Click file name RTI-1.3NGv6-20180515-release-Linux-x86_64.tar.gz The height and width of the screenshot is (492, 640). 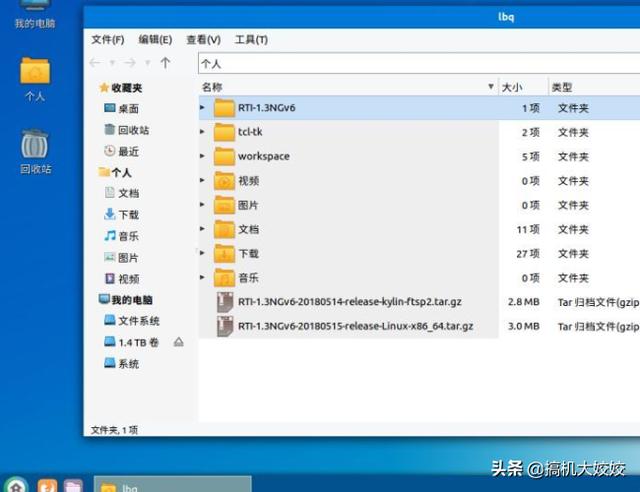[356, 326]
